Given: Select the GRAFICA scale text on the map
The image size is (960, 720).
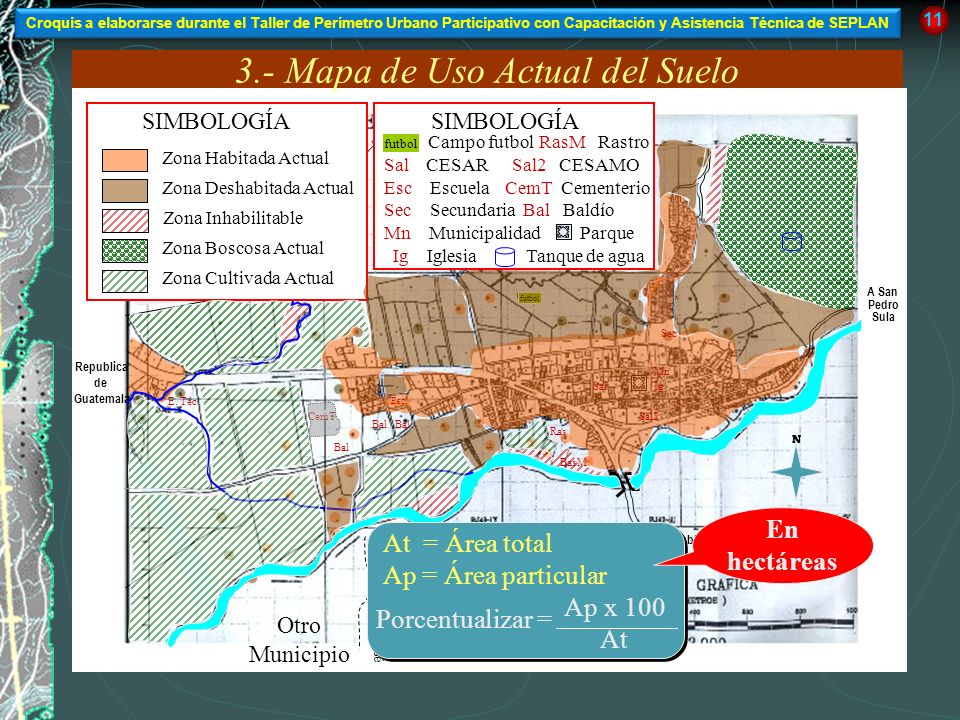Looking at the screenshot, I should (x=727, y=585).
